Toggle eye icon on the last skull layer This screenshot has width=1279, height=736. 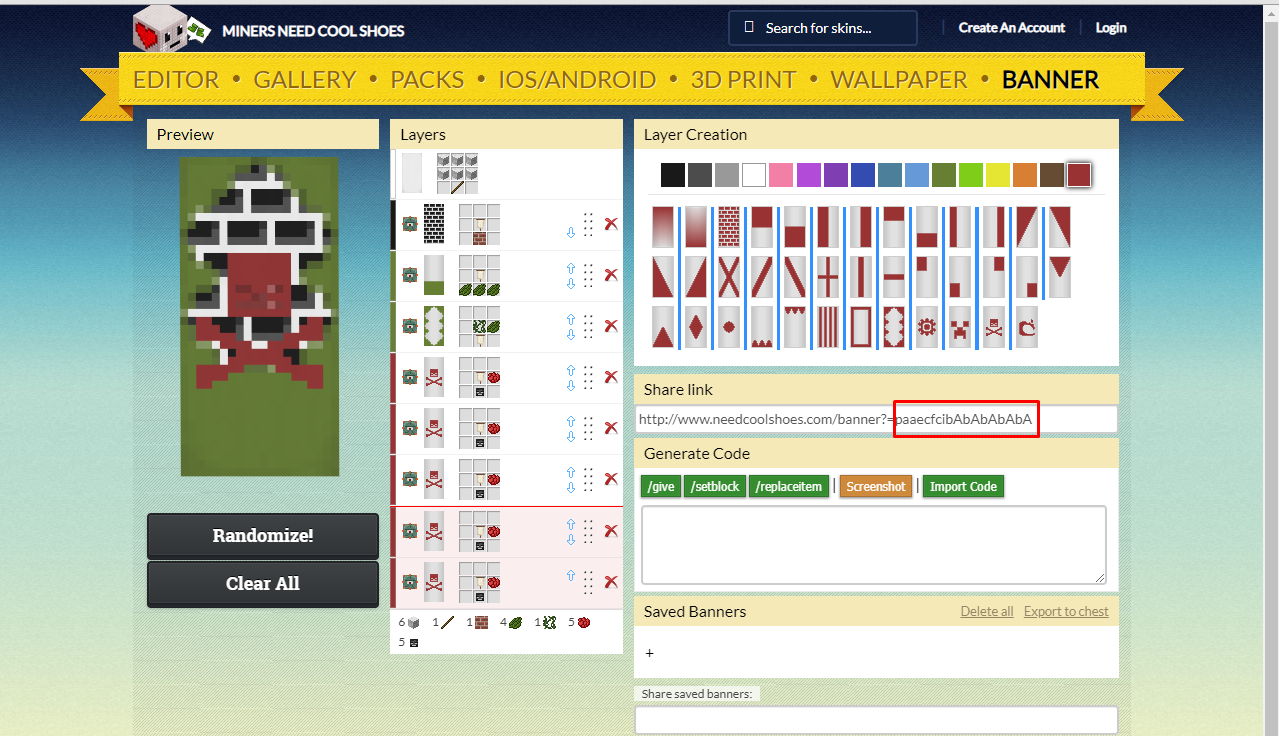coord(410,582)
